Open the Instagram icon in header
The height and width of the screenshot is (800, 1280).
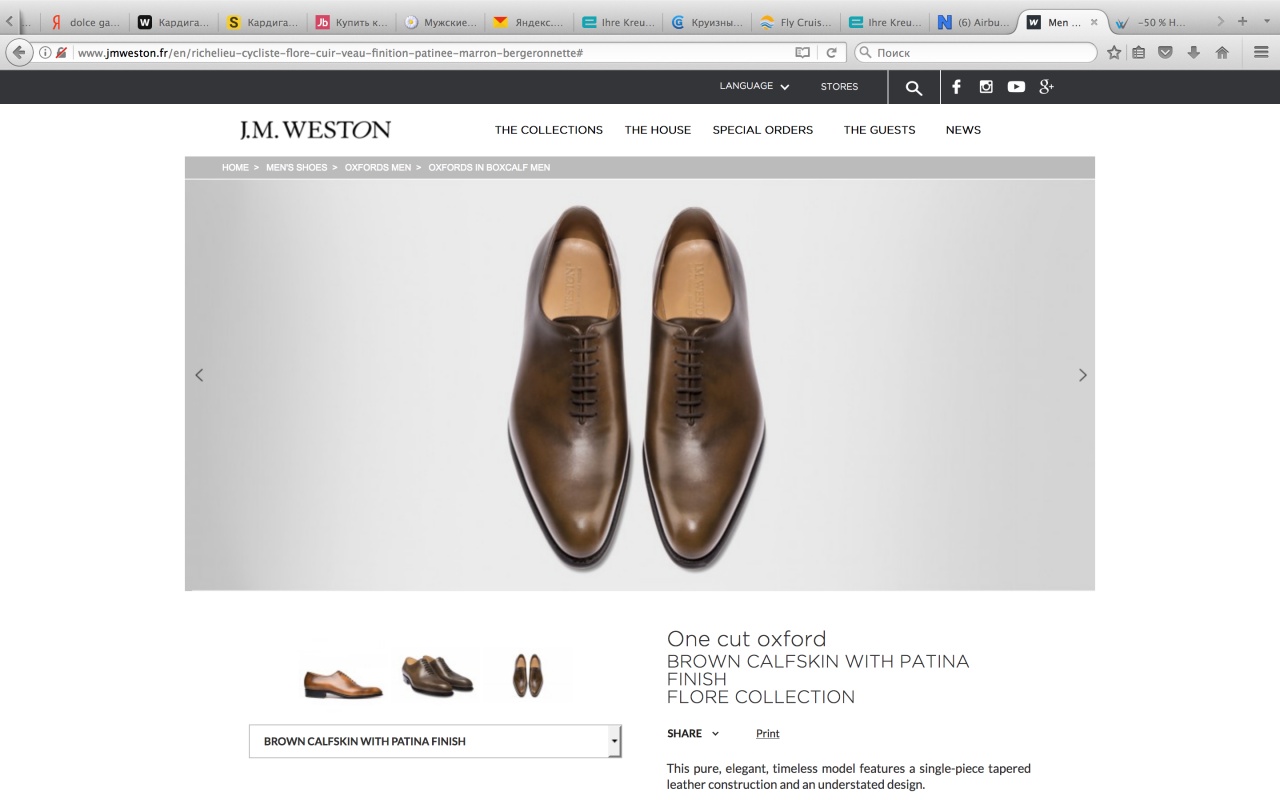[986, 87]
